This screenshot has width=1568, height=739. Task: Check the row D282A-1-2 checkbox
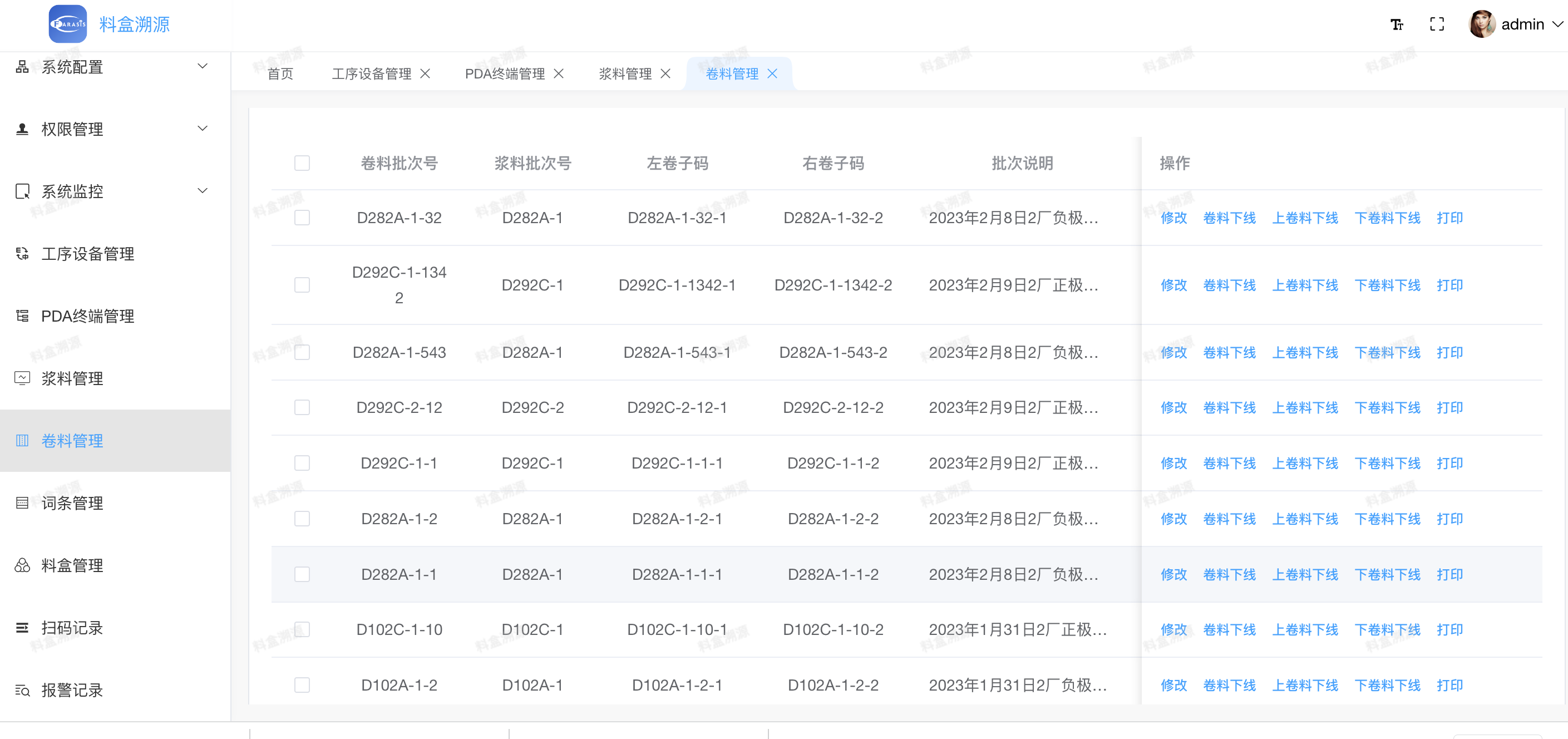302,519
